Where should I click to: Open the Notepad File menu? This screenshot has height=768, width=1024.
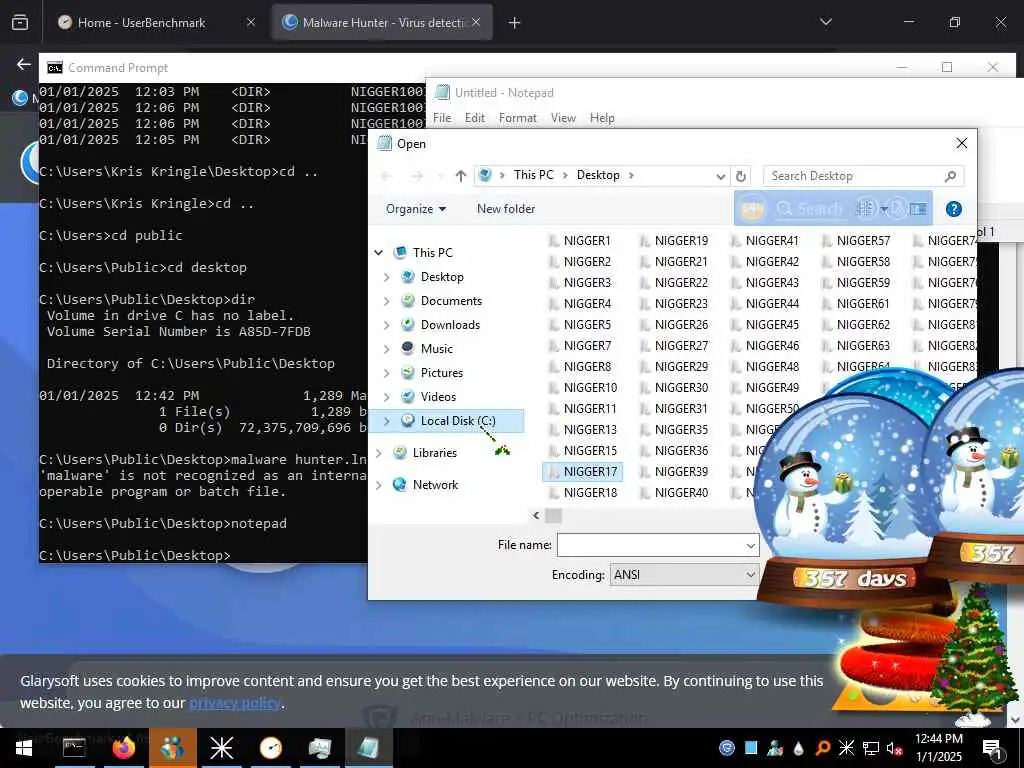pyautogui.click(x=442, y=118)
